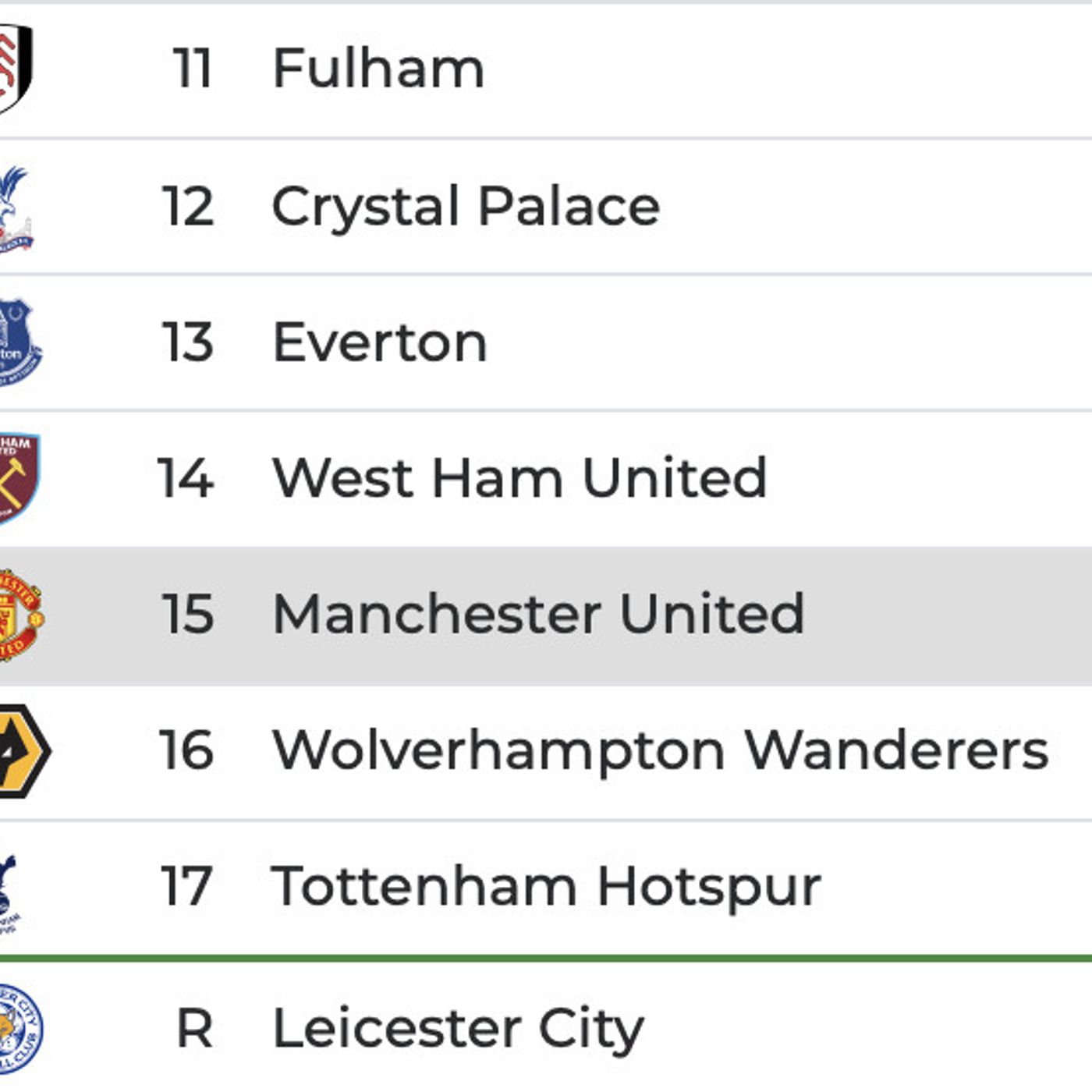
Task: Select the Tottenham Hotspur team name
Action: tap(546, 887)
